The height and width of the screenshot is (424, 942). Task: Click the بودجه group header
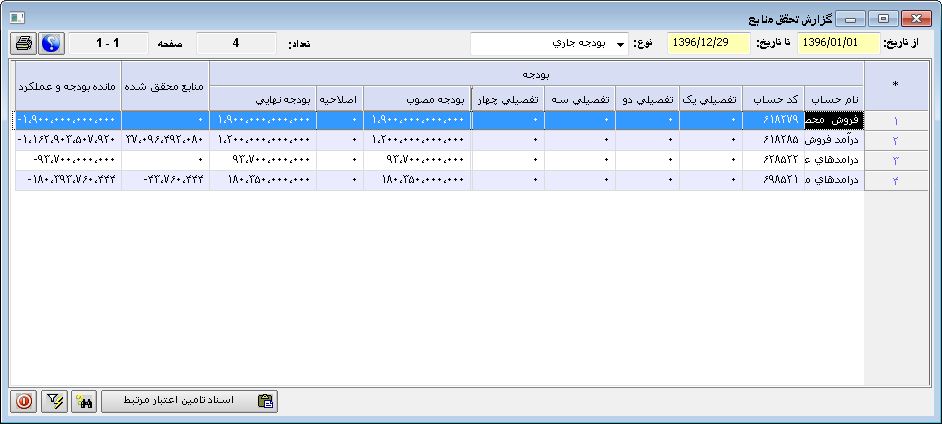(x=537, y=74)
